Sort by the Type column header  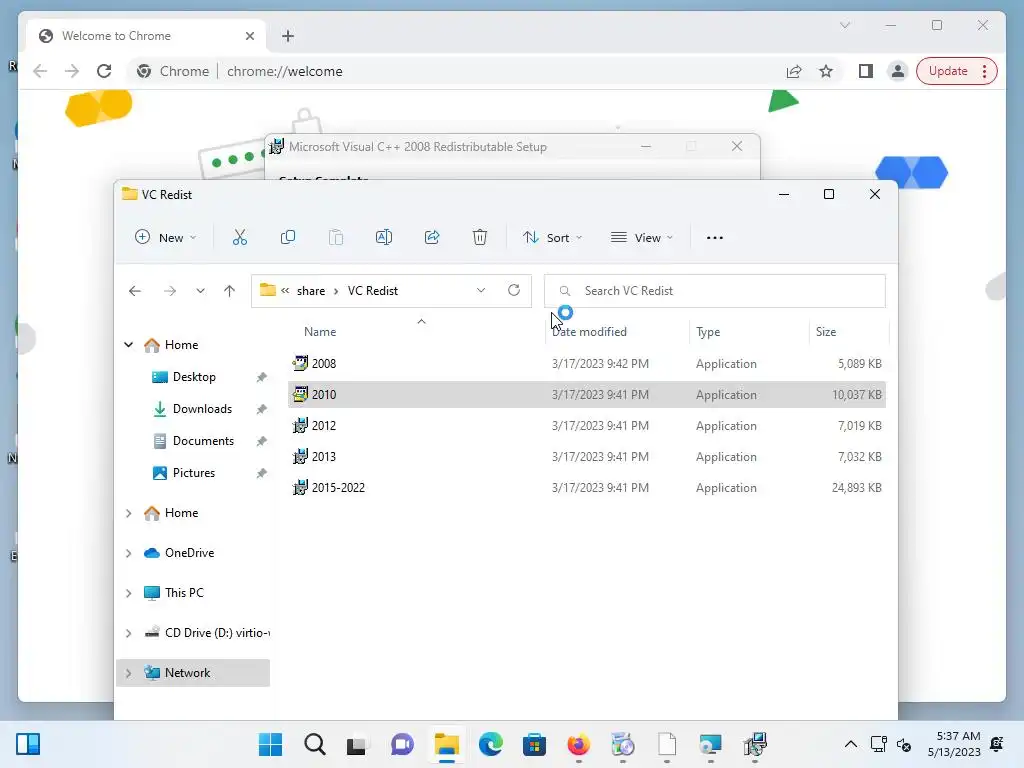[x=708, y=332]
